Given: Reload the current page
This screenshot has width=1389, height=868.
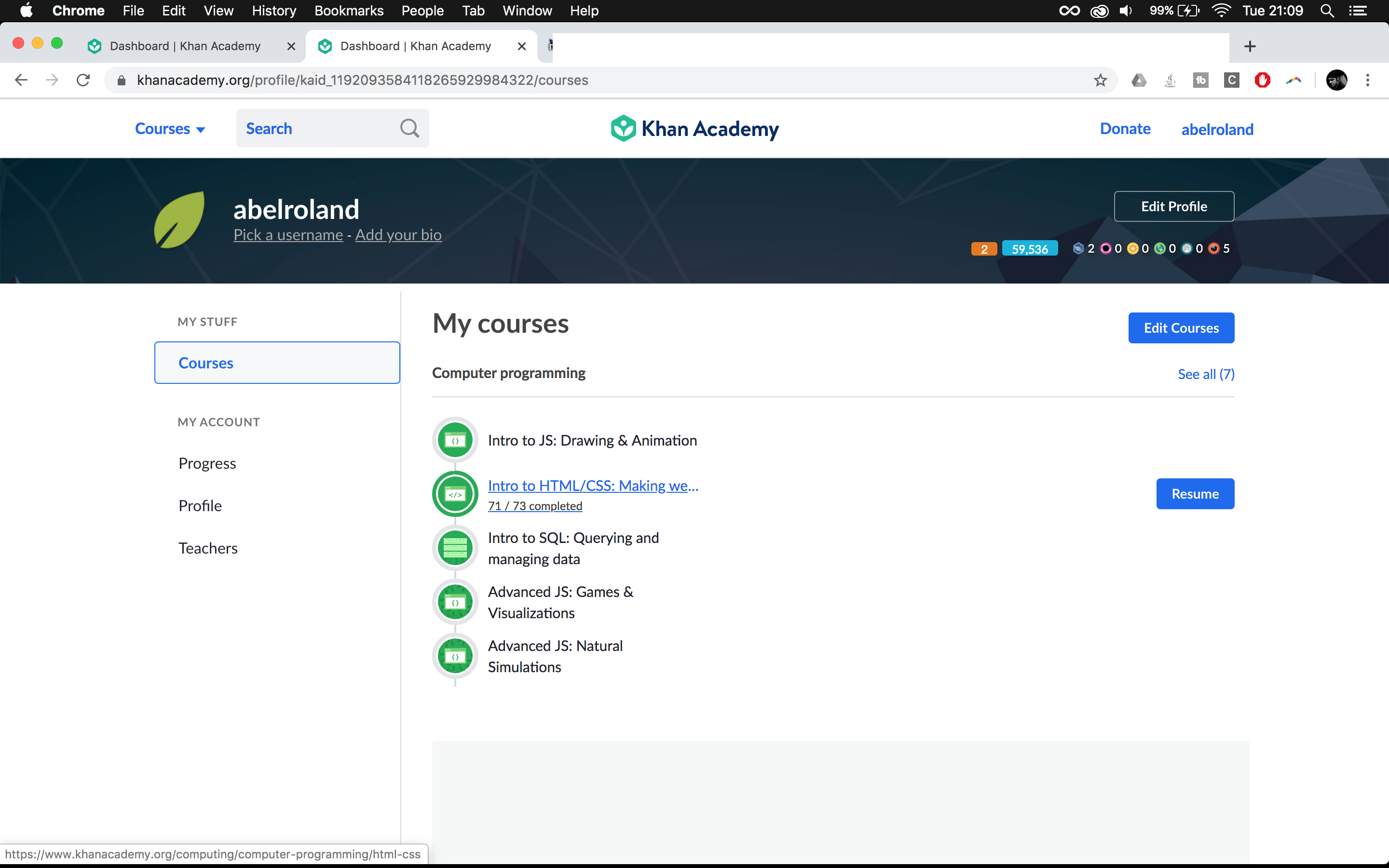Looking at the screenshot, I should click(83, 80).
